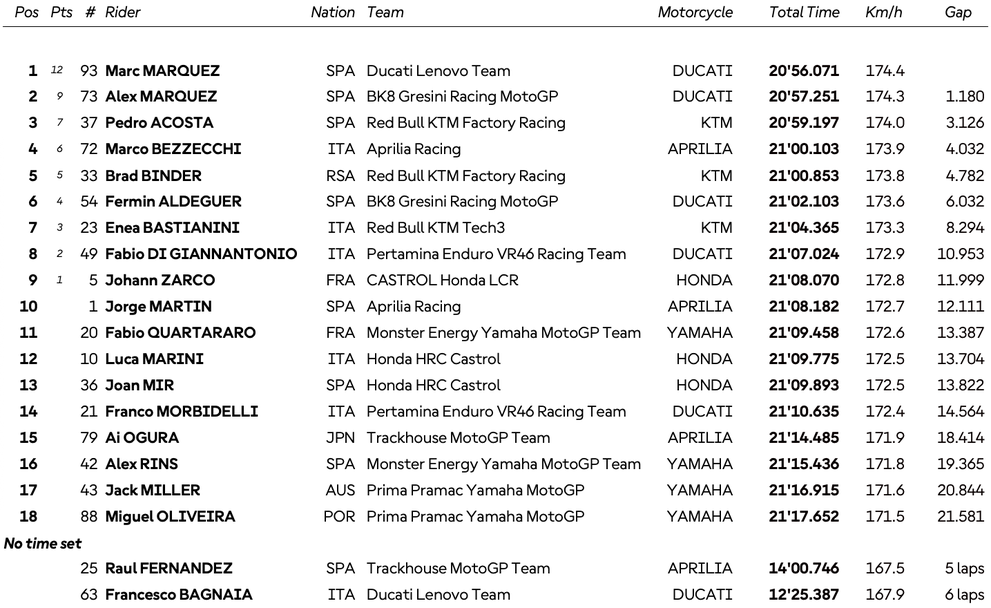Click Raul FERNANDEZ's time 14'00.746
Image resolution: width=991 pixels, height=608 pixels.
(x=804, y=568)
